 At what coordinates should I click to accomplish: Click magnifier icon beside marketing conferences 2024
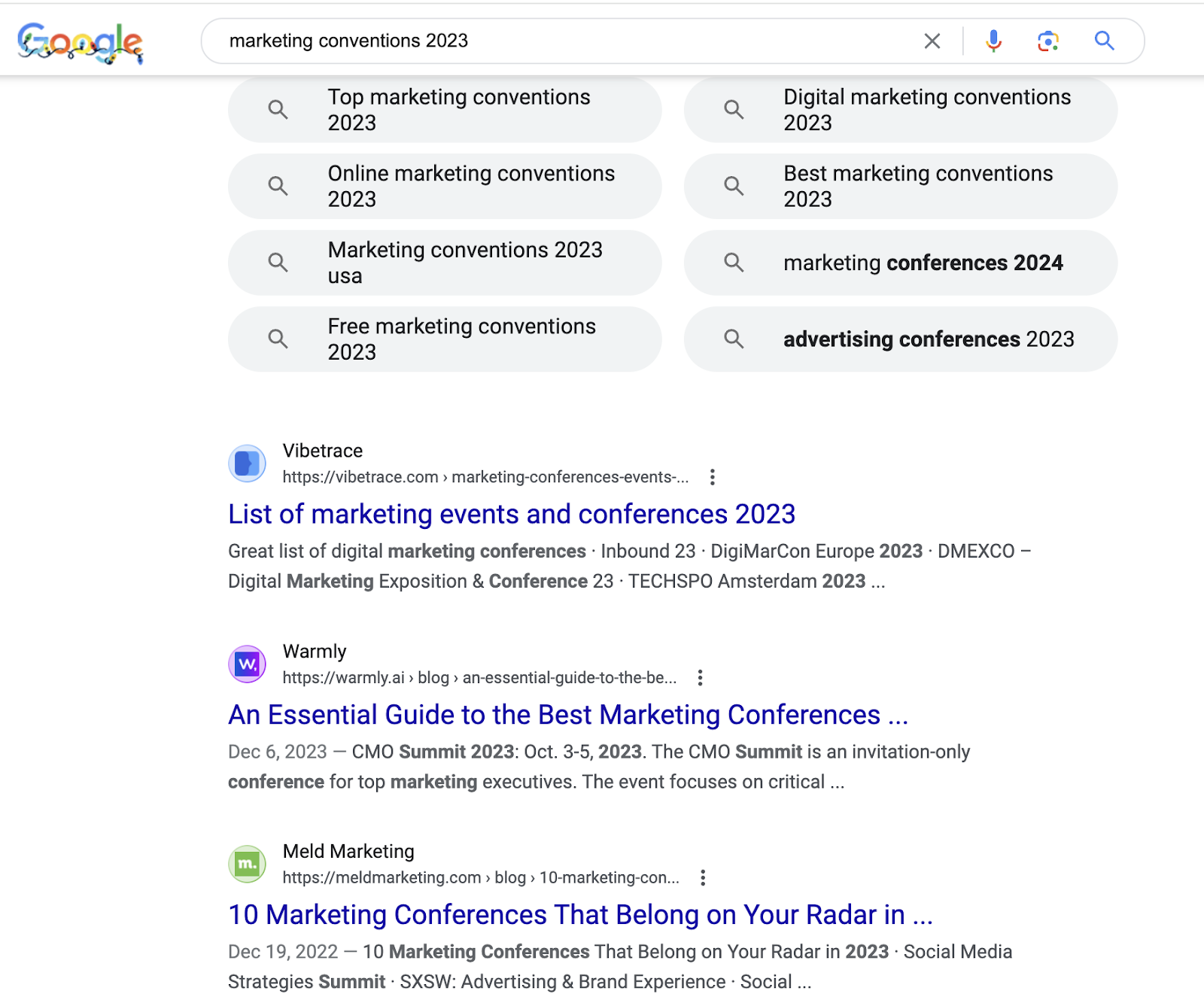coord(734,263)
